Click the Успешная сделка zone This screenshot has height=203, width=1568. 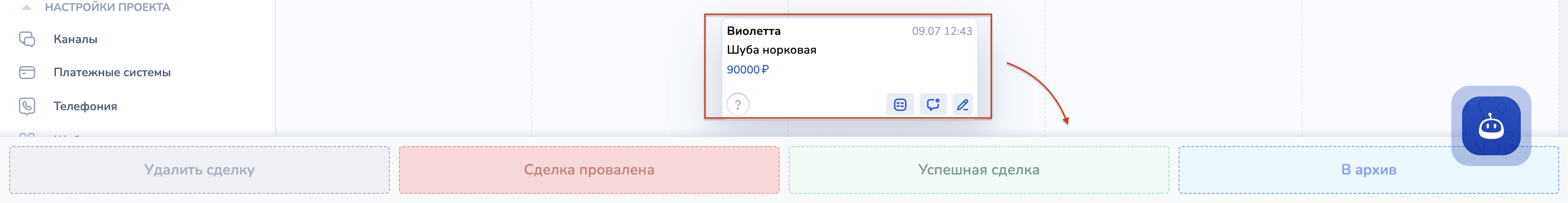tap(978, 169)
